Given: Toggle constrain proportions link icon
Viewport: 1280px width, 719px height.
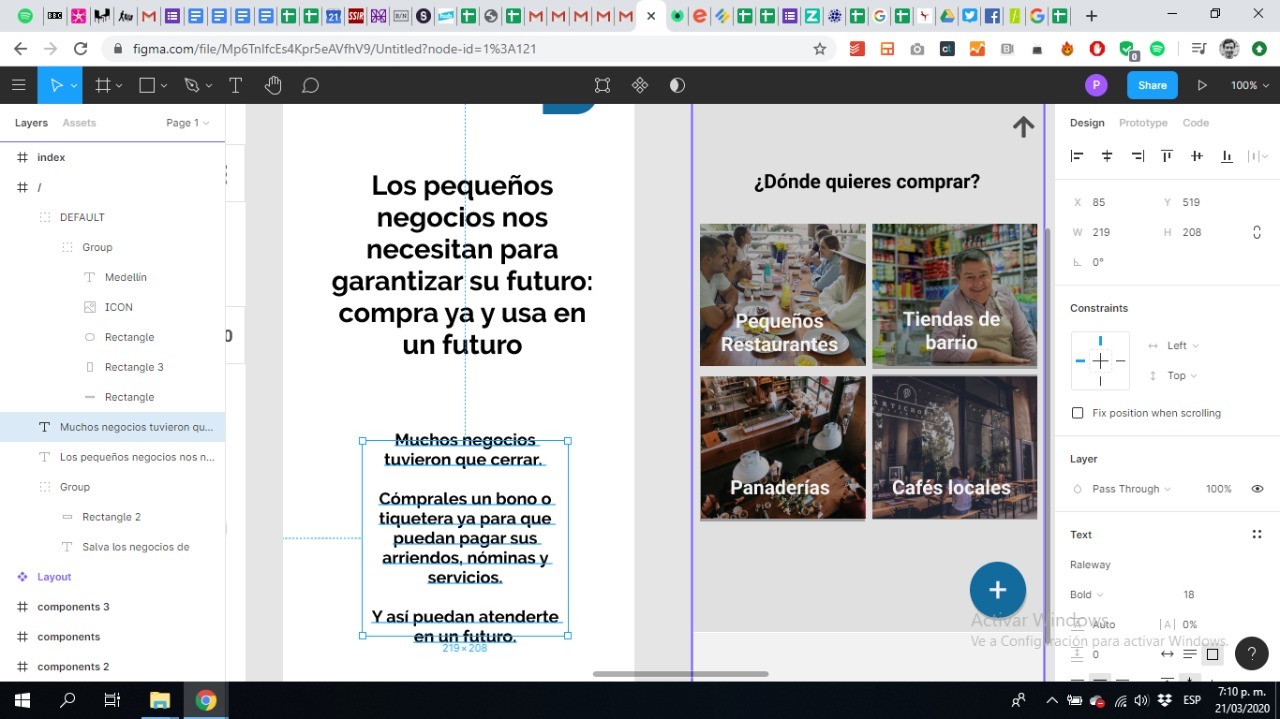Looking at the screenshot, I should [1257, 232].
